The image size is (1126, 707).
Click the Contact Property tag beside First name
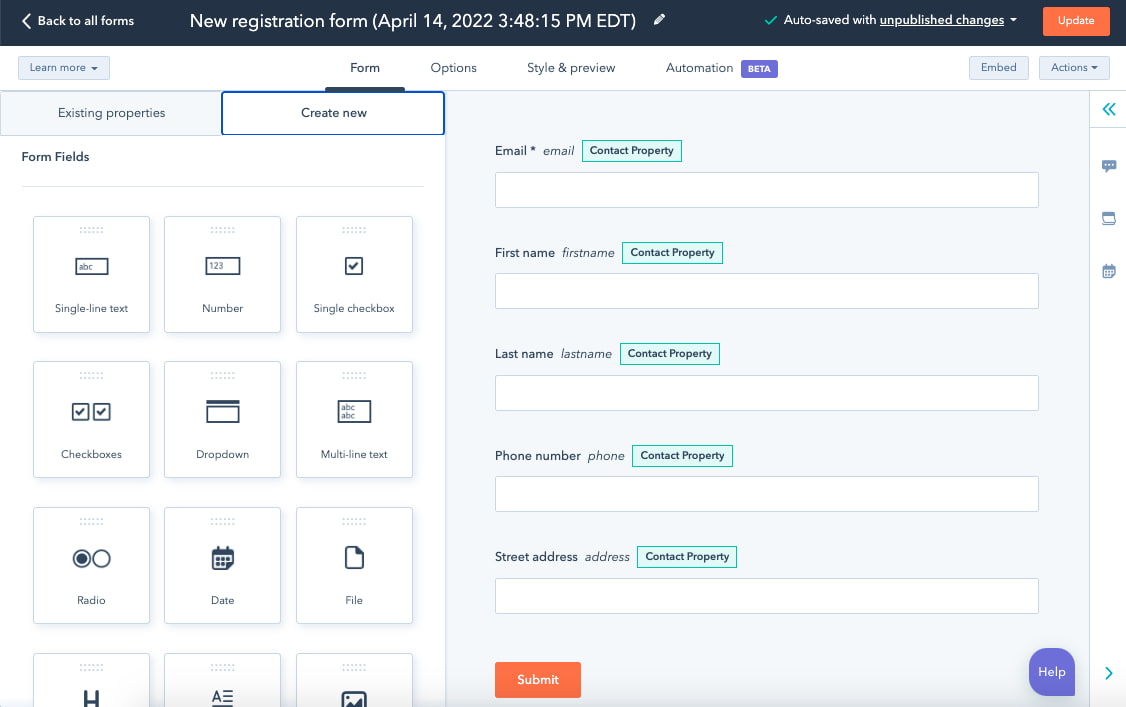pyautogui.click(x=672, y=253)
